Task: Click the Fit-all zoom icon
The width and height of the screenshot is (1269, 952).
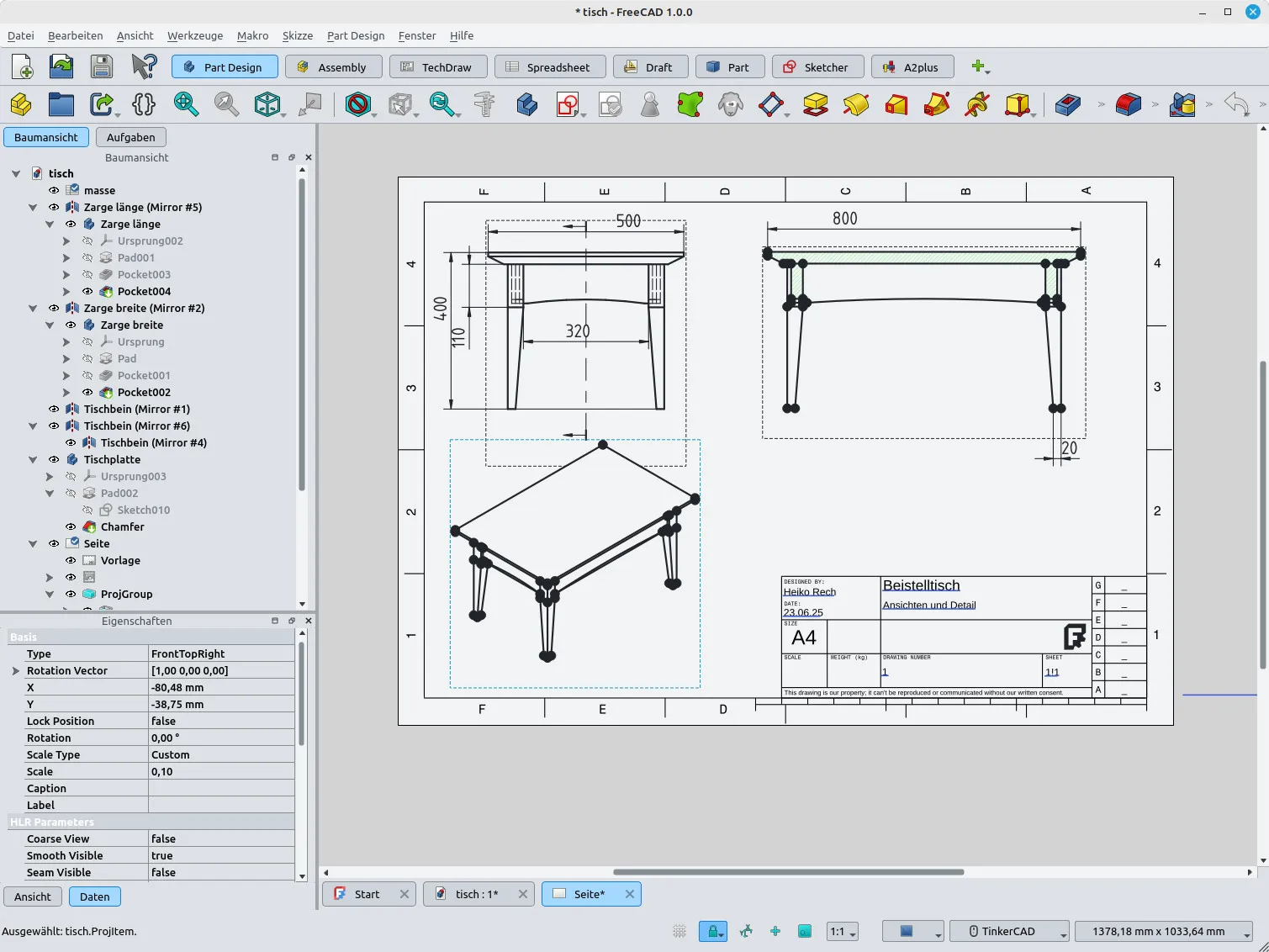Action: (187, 104)
